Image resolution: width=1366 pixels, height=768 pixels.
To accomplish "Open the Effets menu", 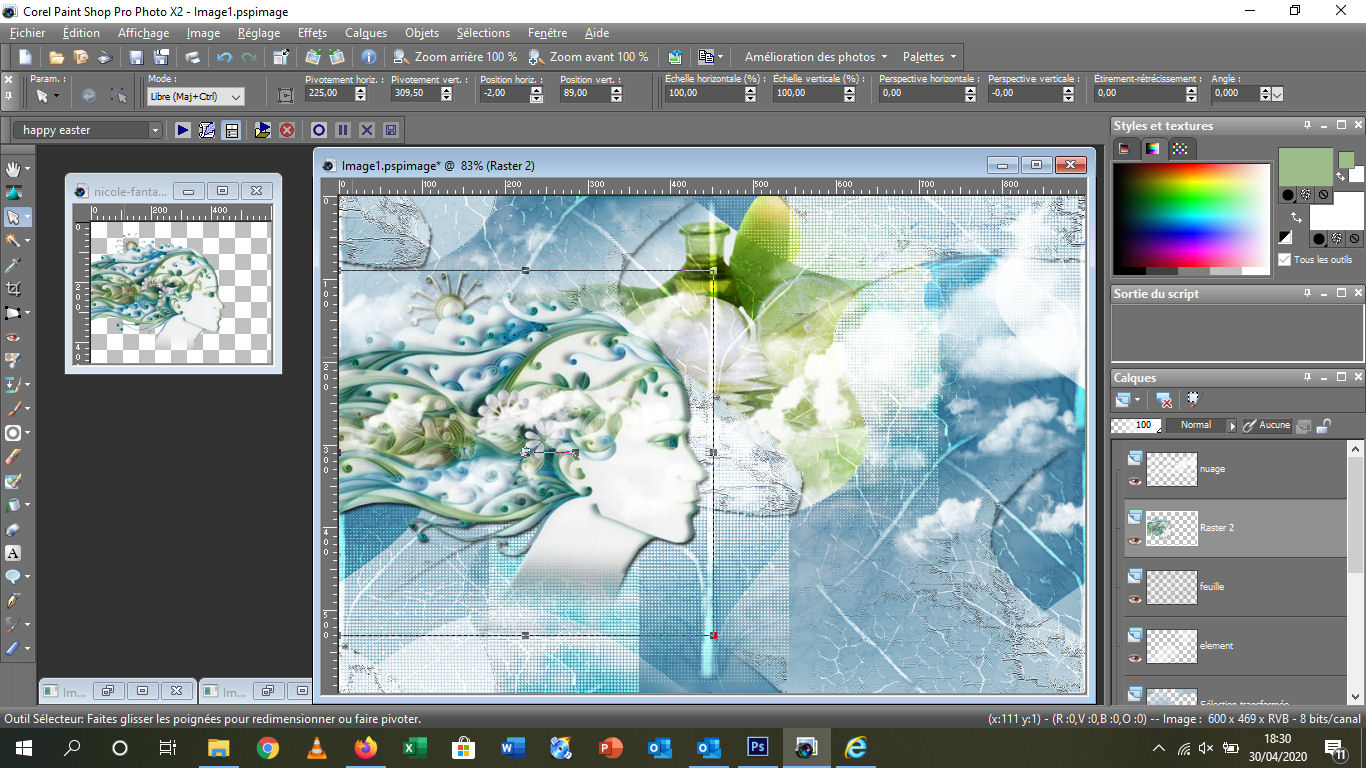I will [313, 33].
